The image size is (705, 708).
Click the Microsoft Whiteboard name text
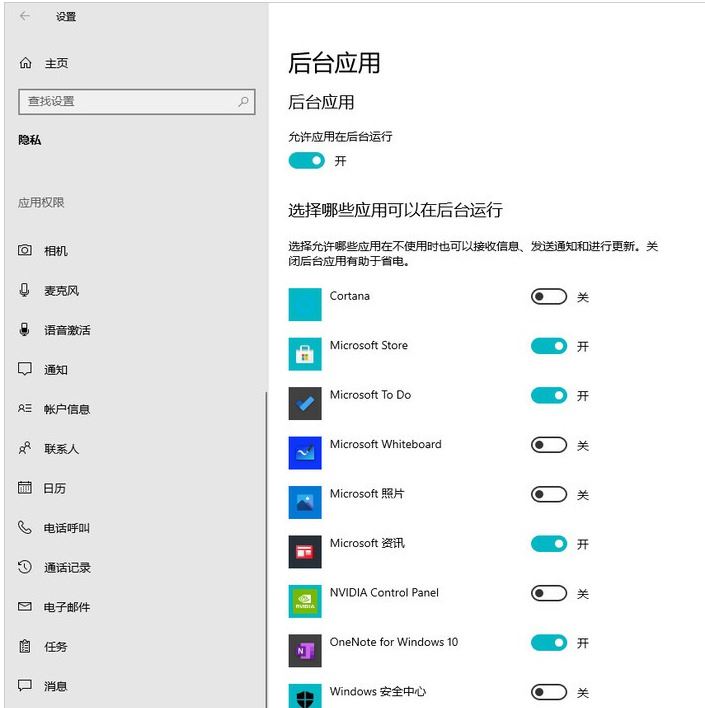pos(386,444)
